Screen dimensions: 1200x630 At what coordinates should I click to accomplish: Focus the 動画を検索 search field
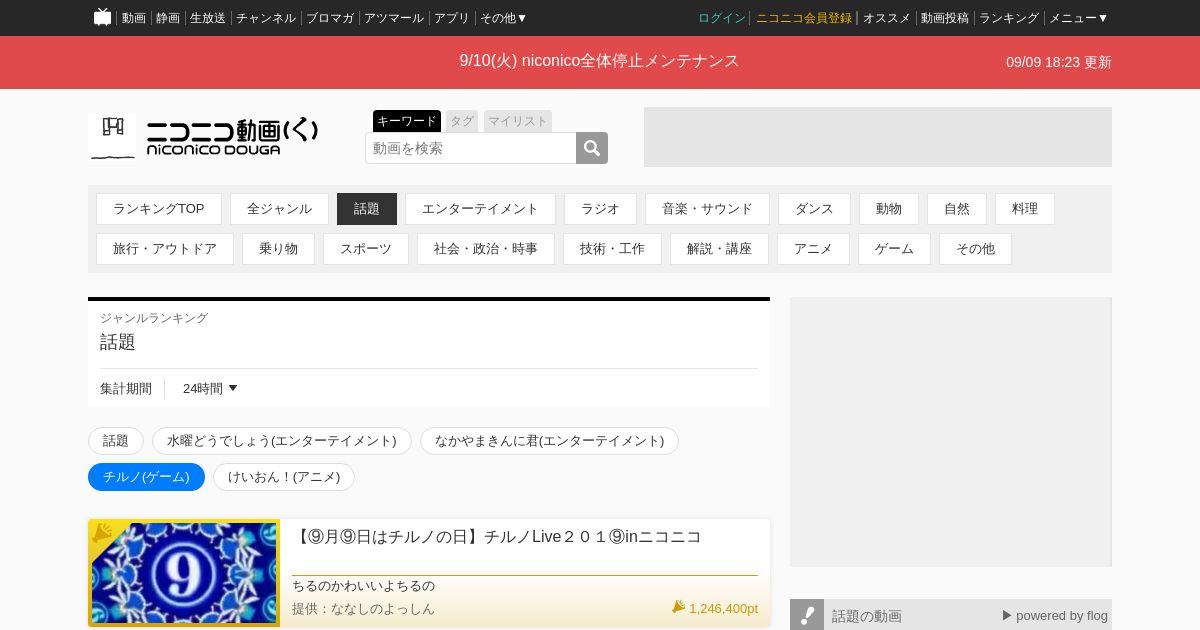point(471,148)
